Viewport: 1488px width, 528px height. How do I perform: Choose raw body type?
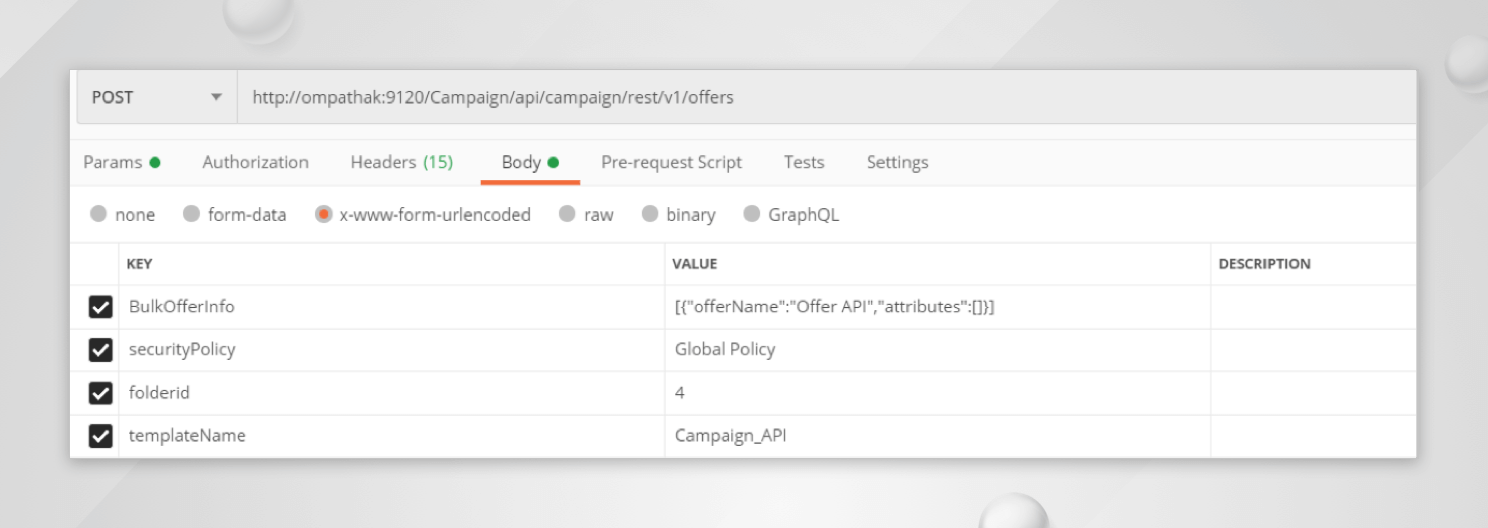pyautogui.click(x=568, y=215)
